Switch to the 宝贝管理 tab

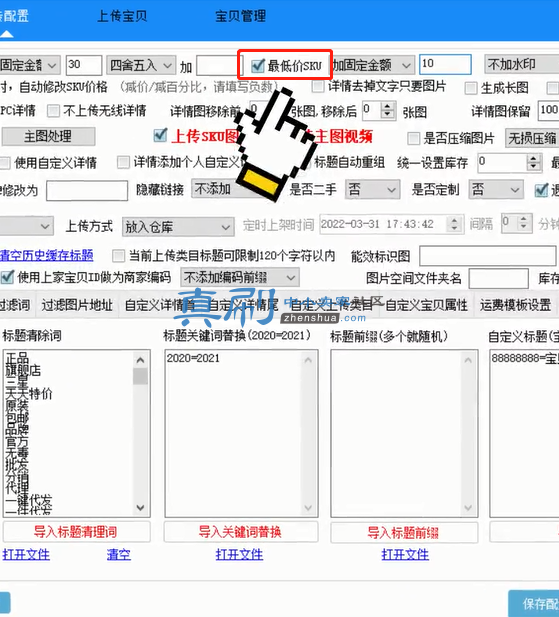point(240,16)
